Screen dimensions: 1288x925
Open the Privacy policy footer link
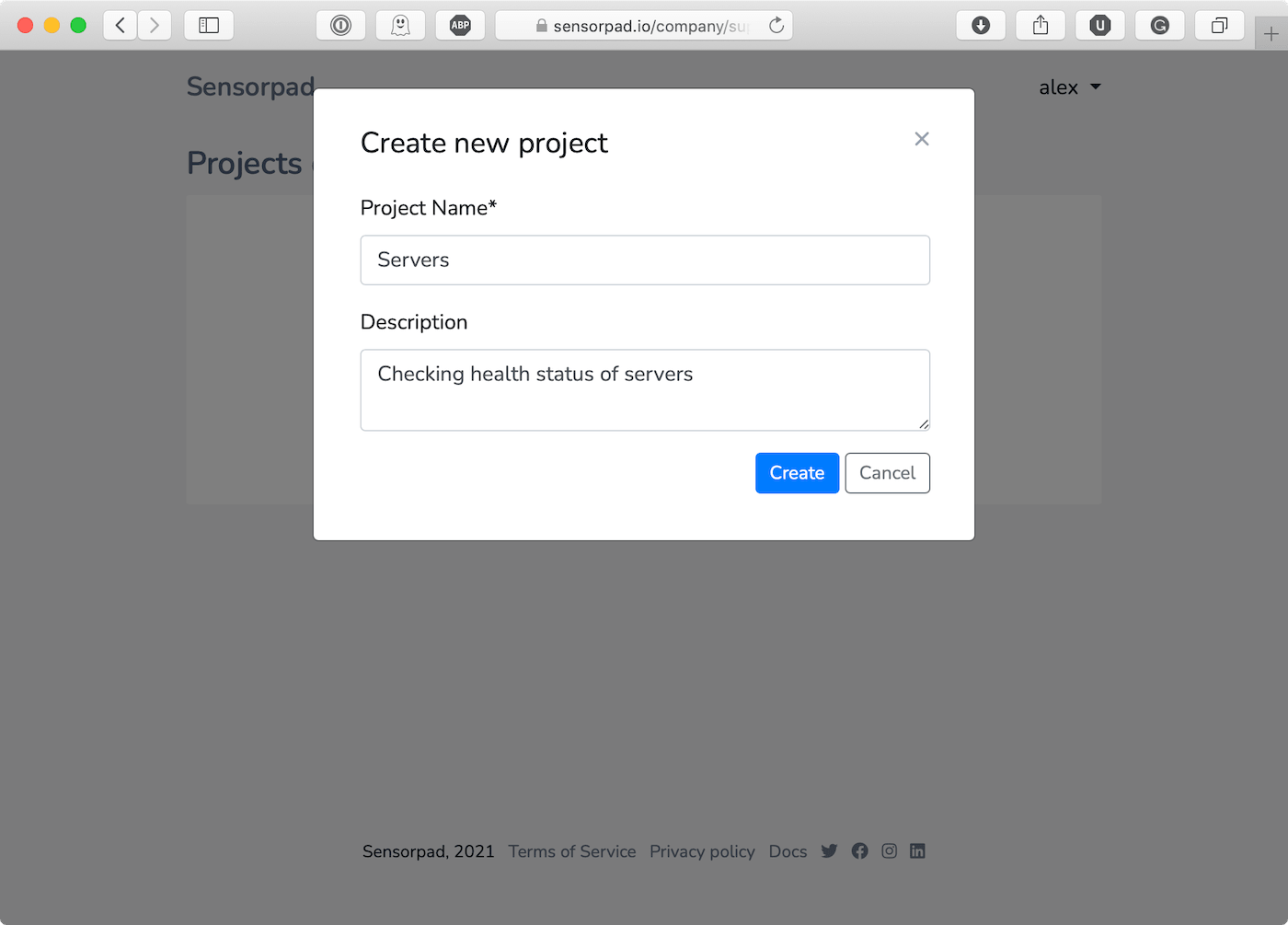click(702, 851)
